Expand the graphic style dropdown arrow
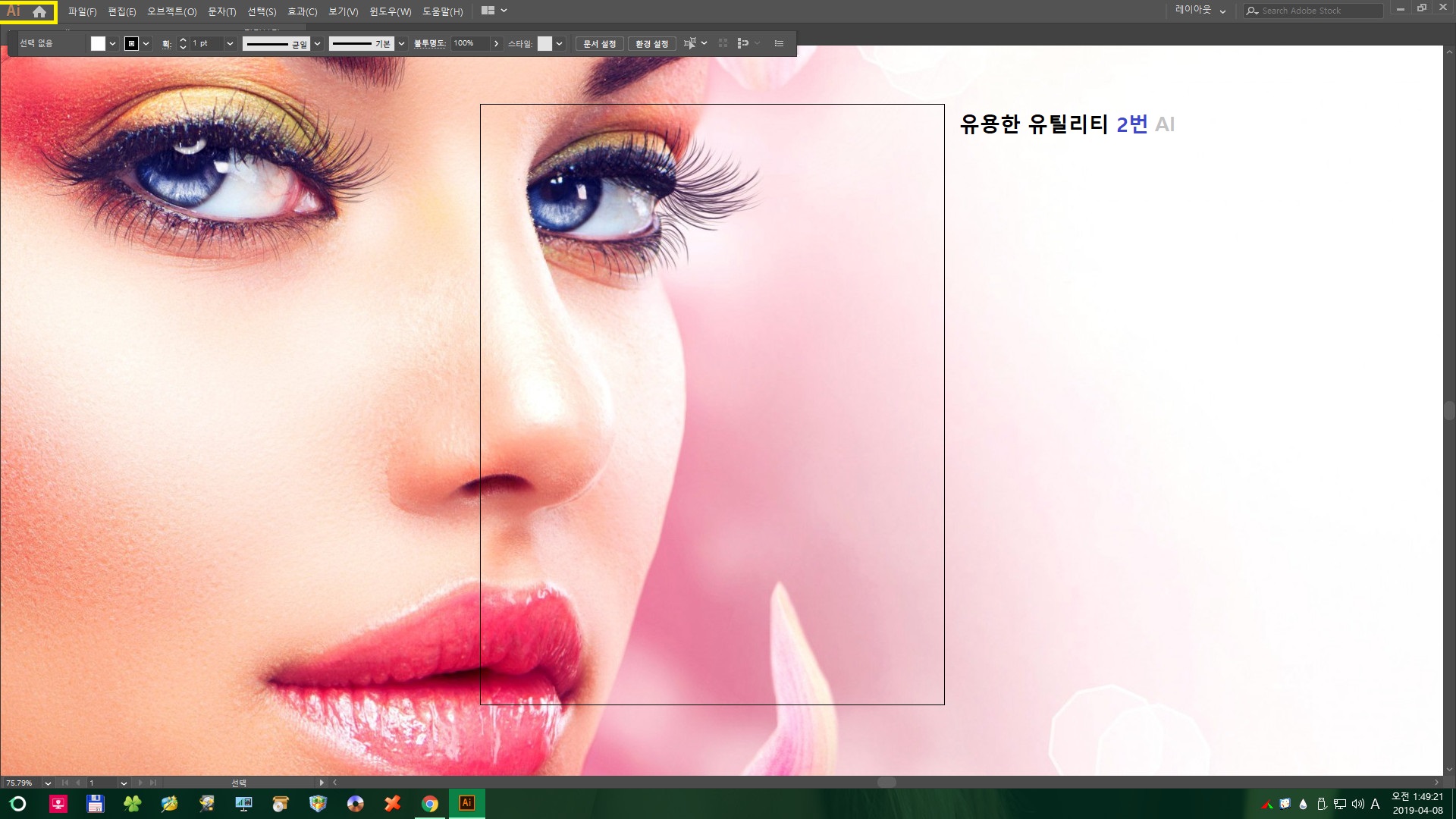The width and height of the screenshot is (1456, 819). (559, 43)
